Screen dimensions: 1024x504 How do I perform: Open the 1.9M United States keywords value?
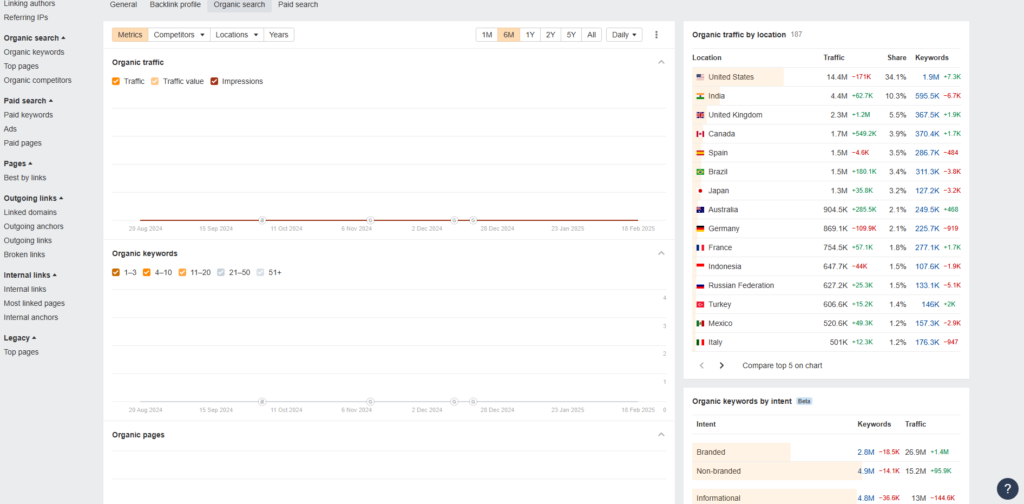coord(931,77)
